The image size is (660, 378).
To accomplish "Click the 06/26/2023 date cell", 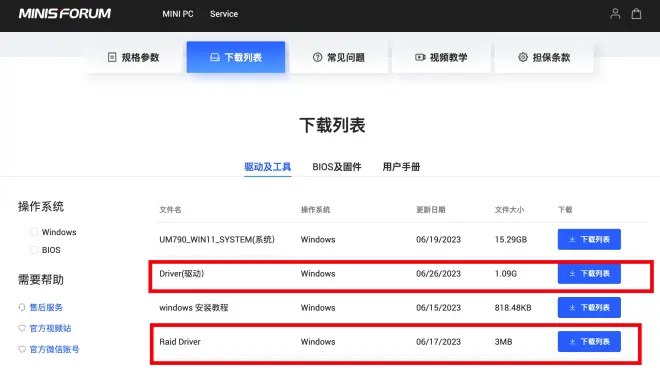I will coord(438,274).
